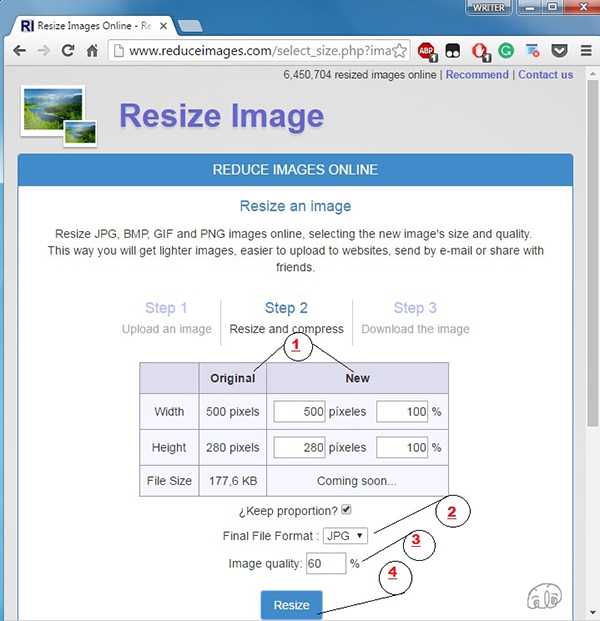Click the new Height pixels field
Image resolution: width=600 pixels, height=621 pixels.
[299, 447]
